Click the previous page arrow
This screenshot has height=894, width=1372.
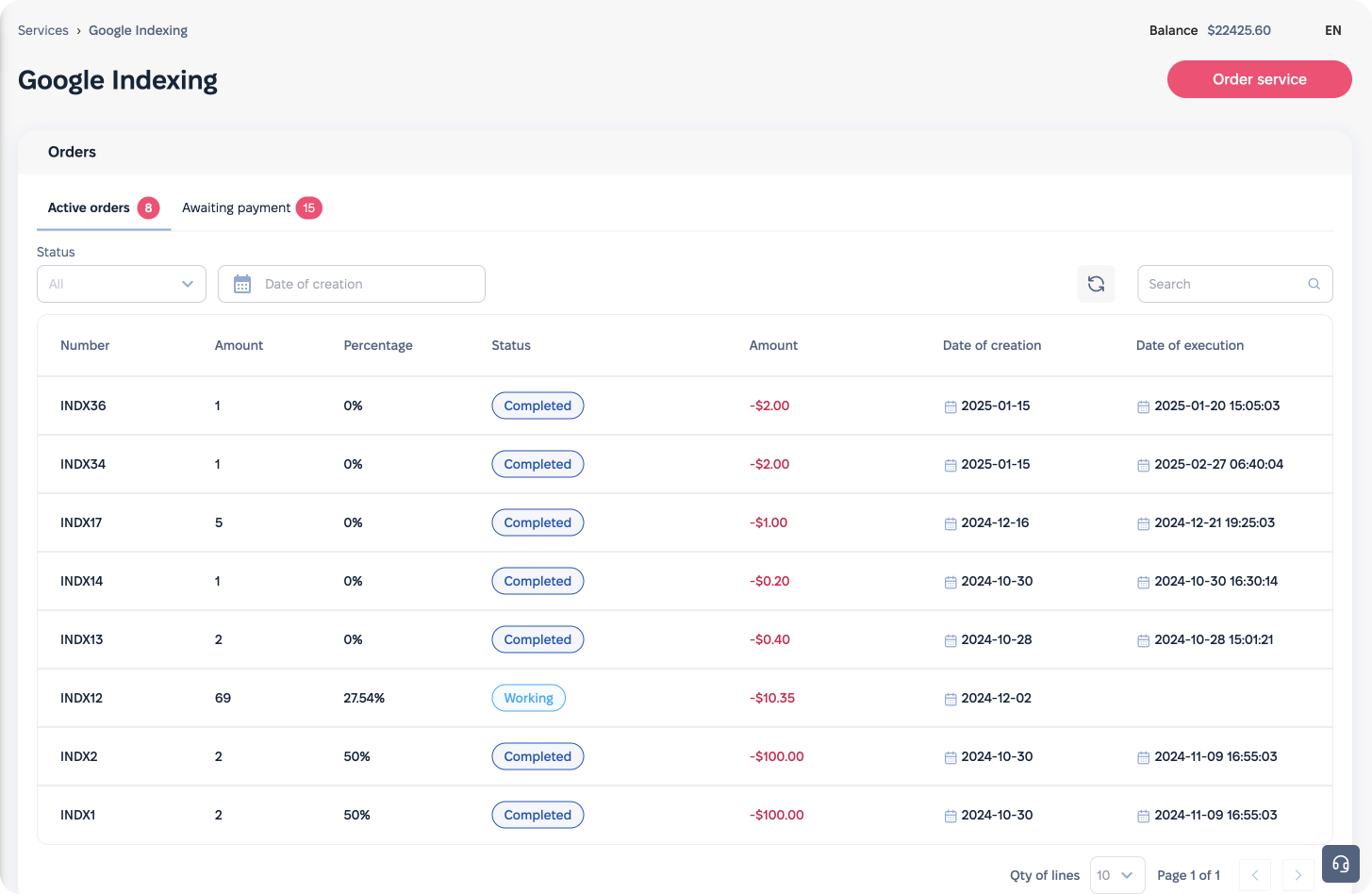point(1255,875)
